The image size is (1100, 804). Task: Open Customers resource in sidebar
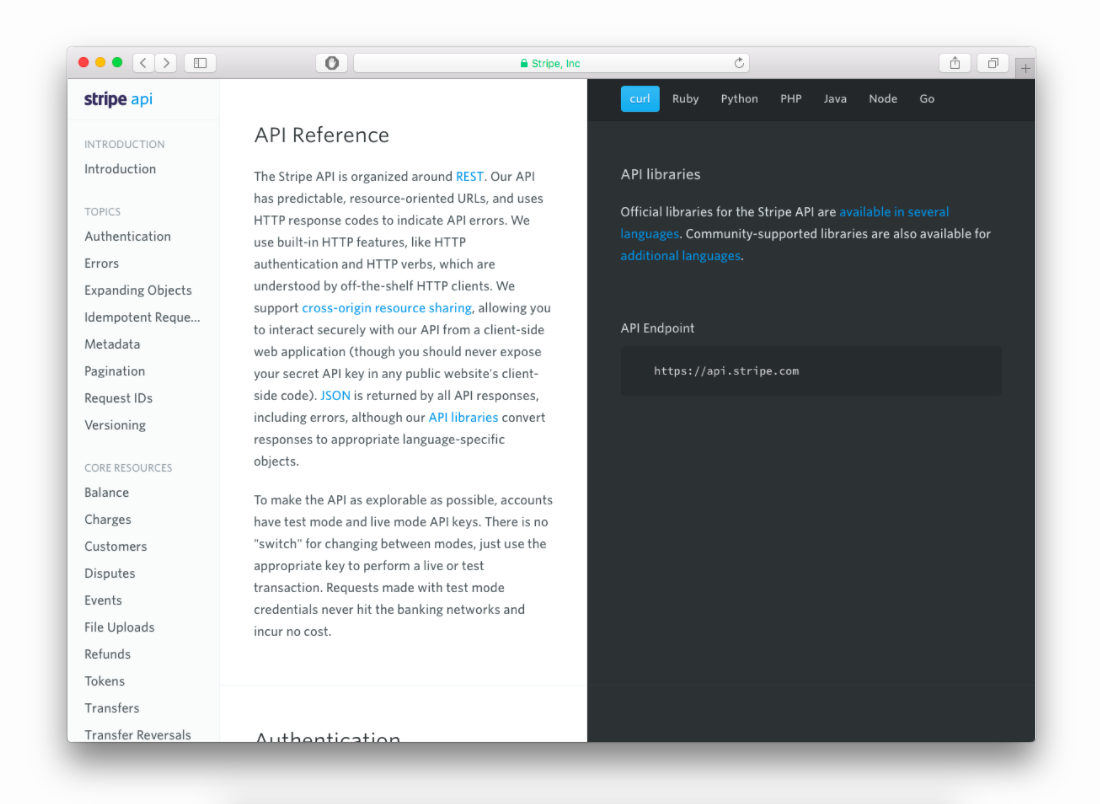[116, 547]
